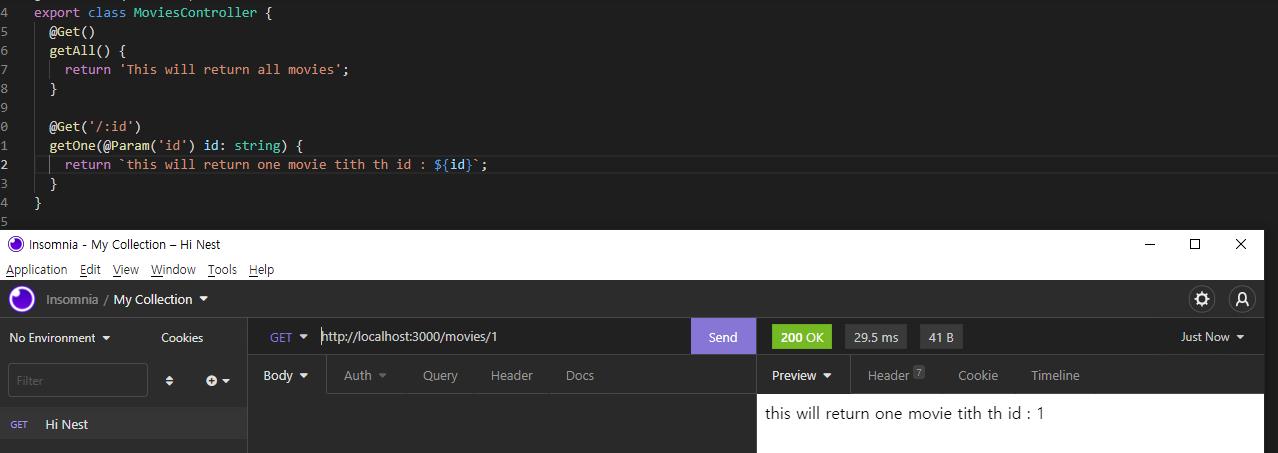Screen dimensions: 1278x453
Task: Open the Cookies manager
Action: [x=182, y=338]
